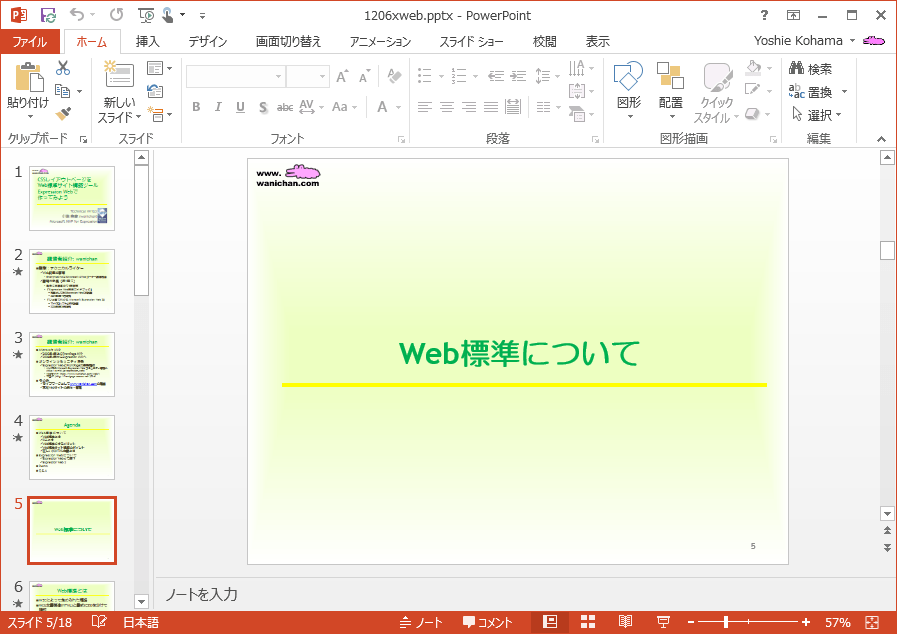Switch to Reading view icon
This screenshot has width=897, height=634.
tap(625, 622)
